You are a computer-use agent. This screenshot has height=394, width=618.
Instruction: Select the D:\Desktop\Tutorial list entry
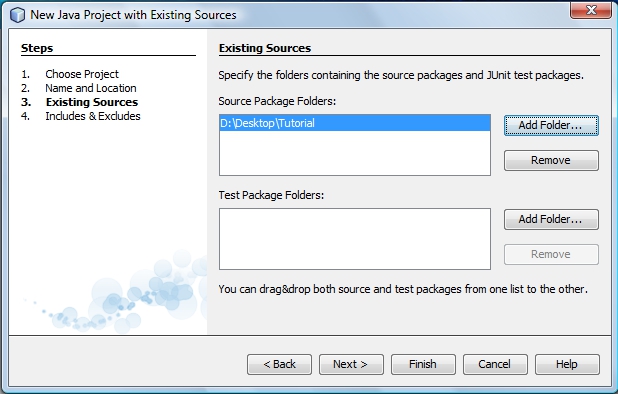click(x=355, y=123)
